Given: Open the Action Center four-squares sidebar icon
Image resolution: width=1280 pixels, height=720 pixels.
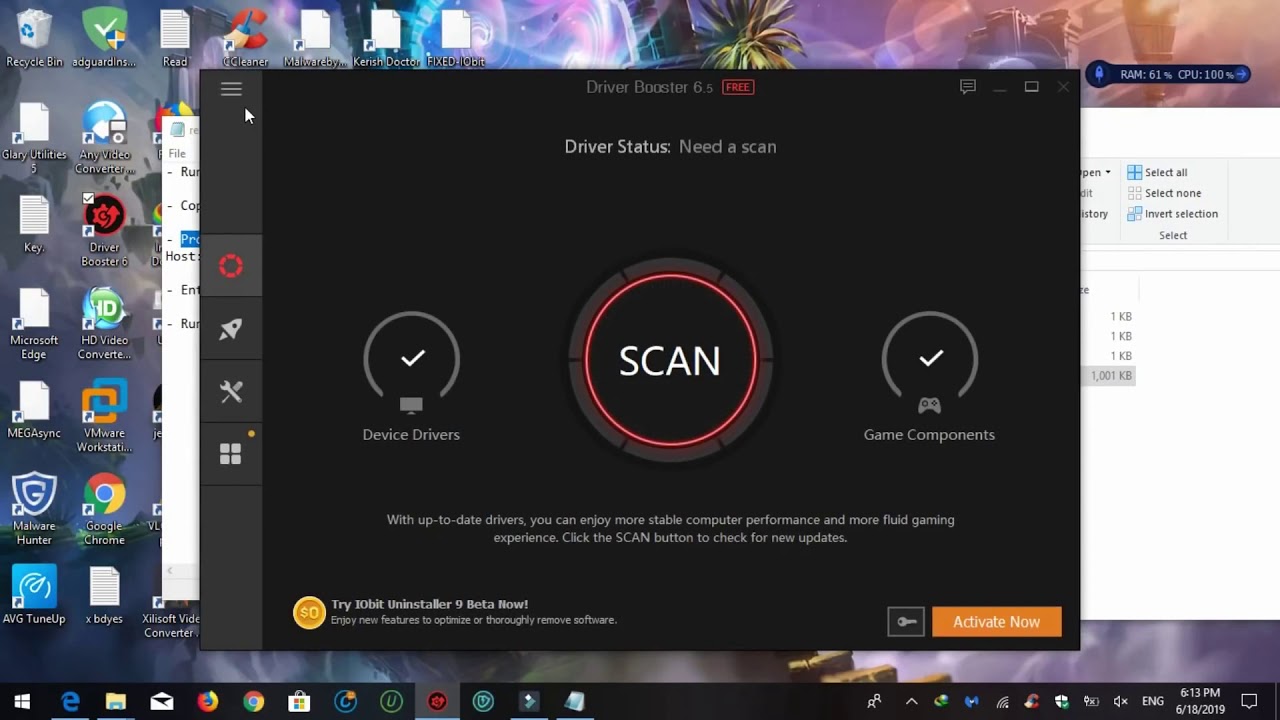Looking at the screenshot, I should (x=231, y=454).
